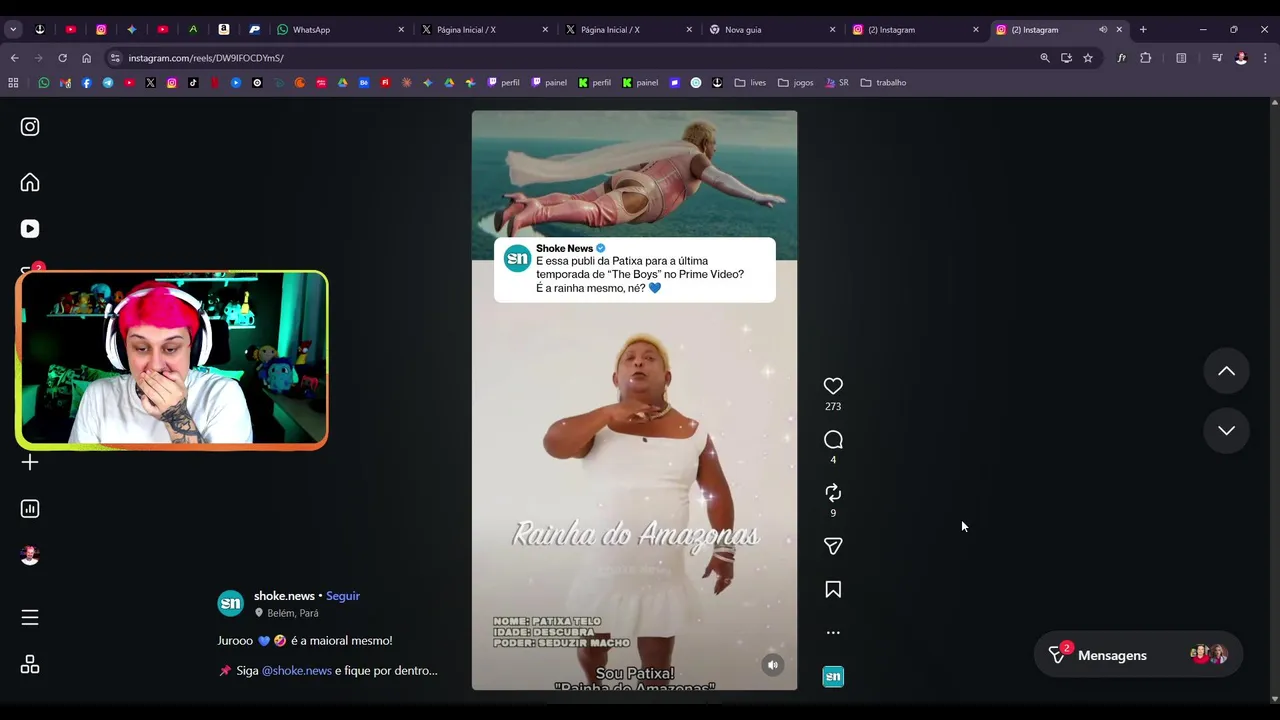Bookmark this page with the star icon
The height and width of the screenshot is (720, 1280).
point(1088,58)
